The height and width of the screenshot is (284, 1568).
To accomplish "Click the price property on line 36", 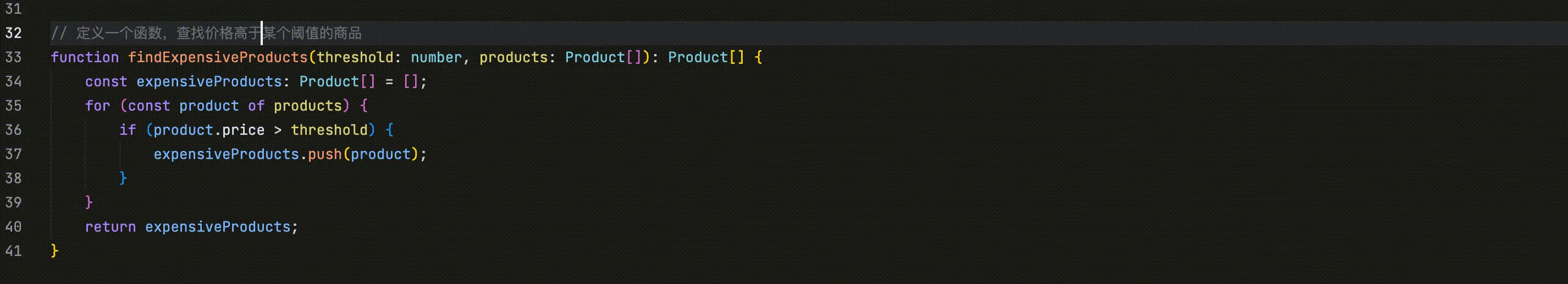I will (243, 130).
